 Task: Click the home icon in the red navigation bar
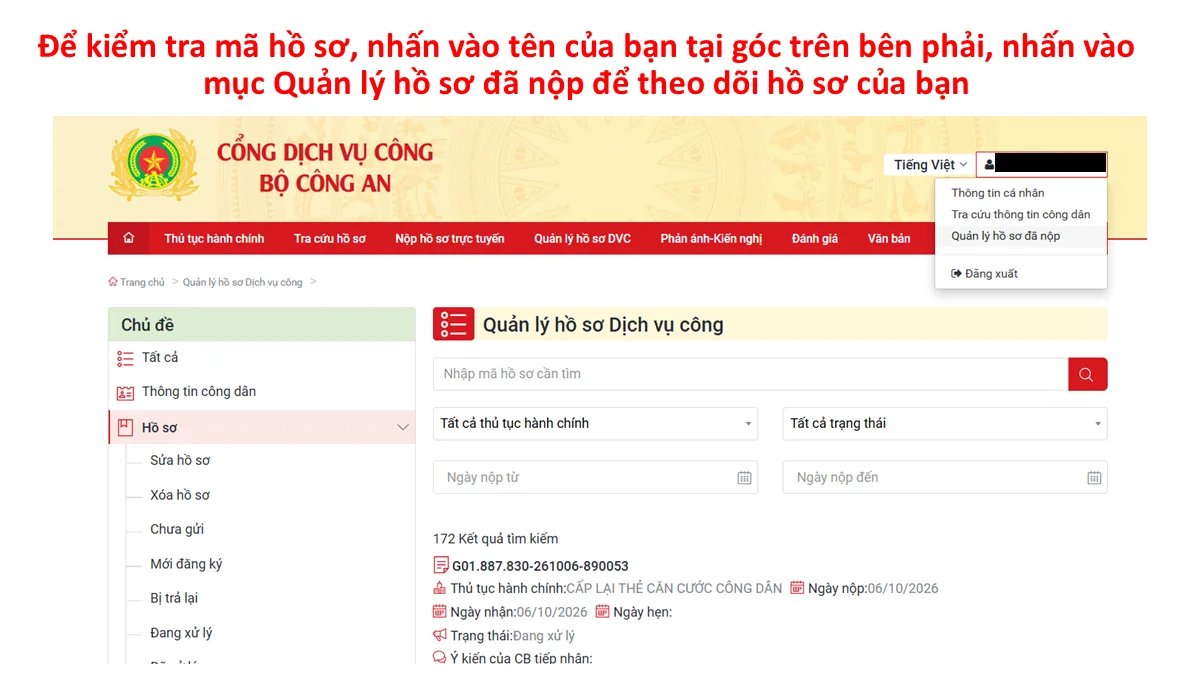click(128, 238)
